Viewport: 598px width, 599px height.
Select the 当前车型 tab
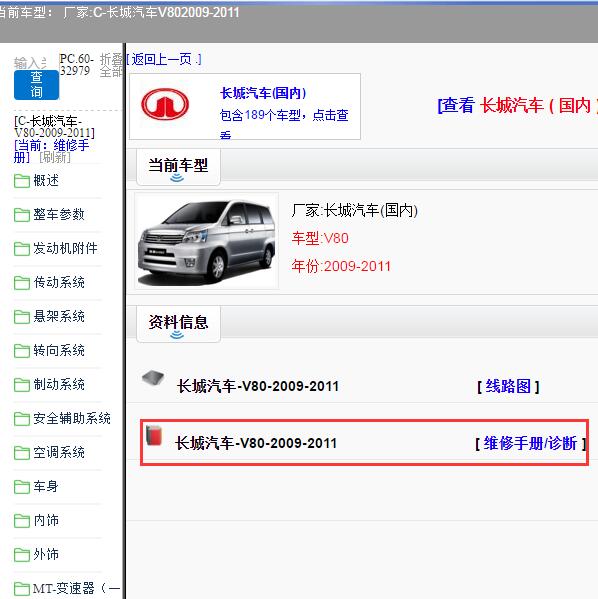tap(178, 167)
